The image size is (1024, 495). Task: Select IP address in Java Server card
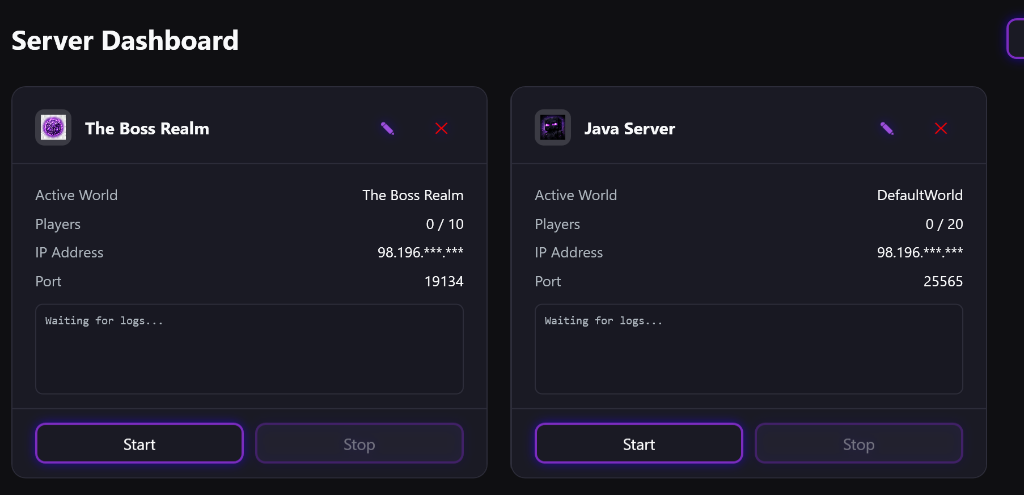920,253
